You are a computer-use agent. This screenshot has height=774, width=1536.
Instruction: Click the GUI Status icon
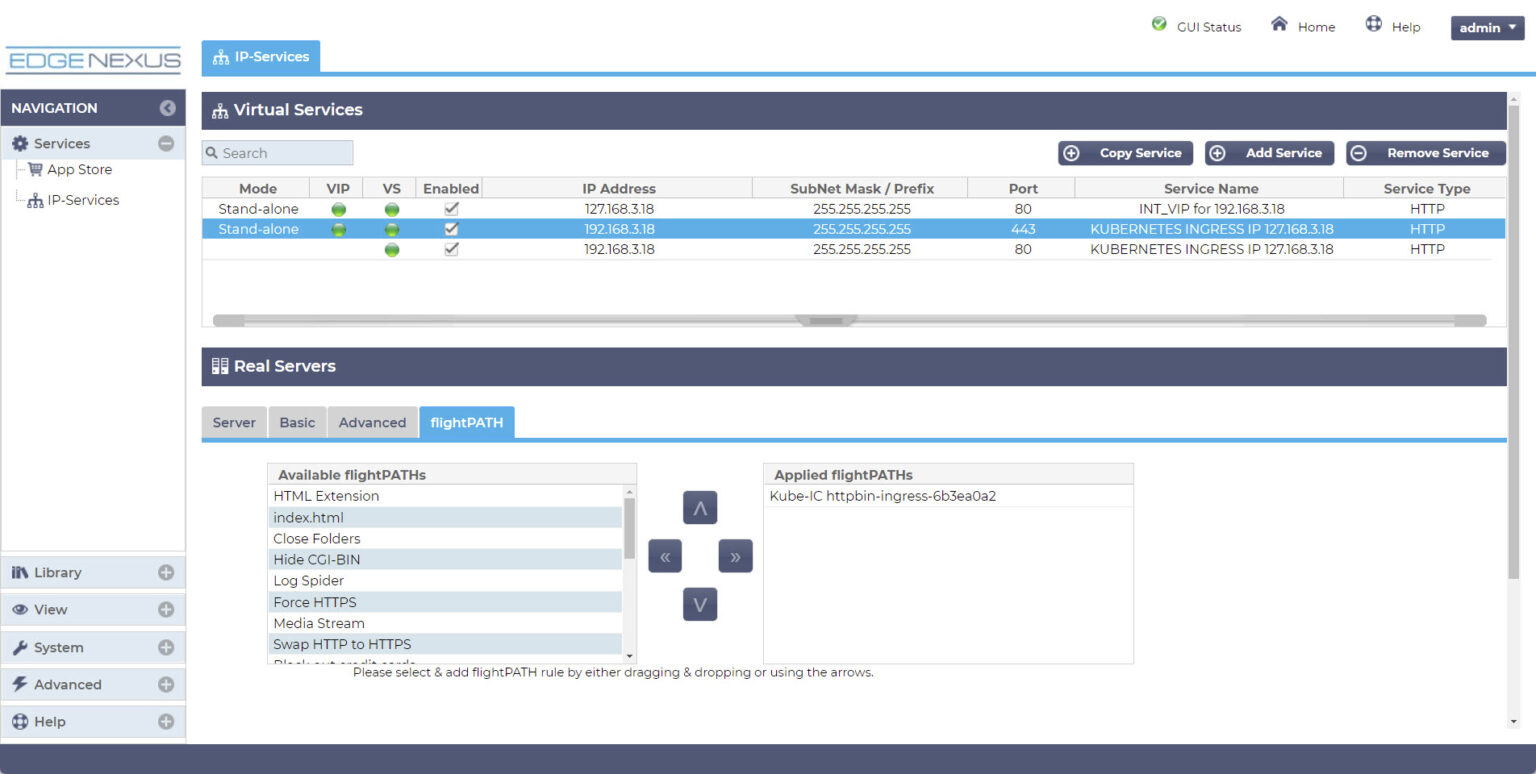click(x=1160, y=24)
